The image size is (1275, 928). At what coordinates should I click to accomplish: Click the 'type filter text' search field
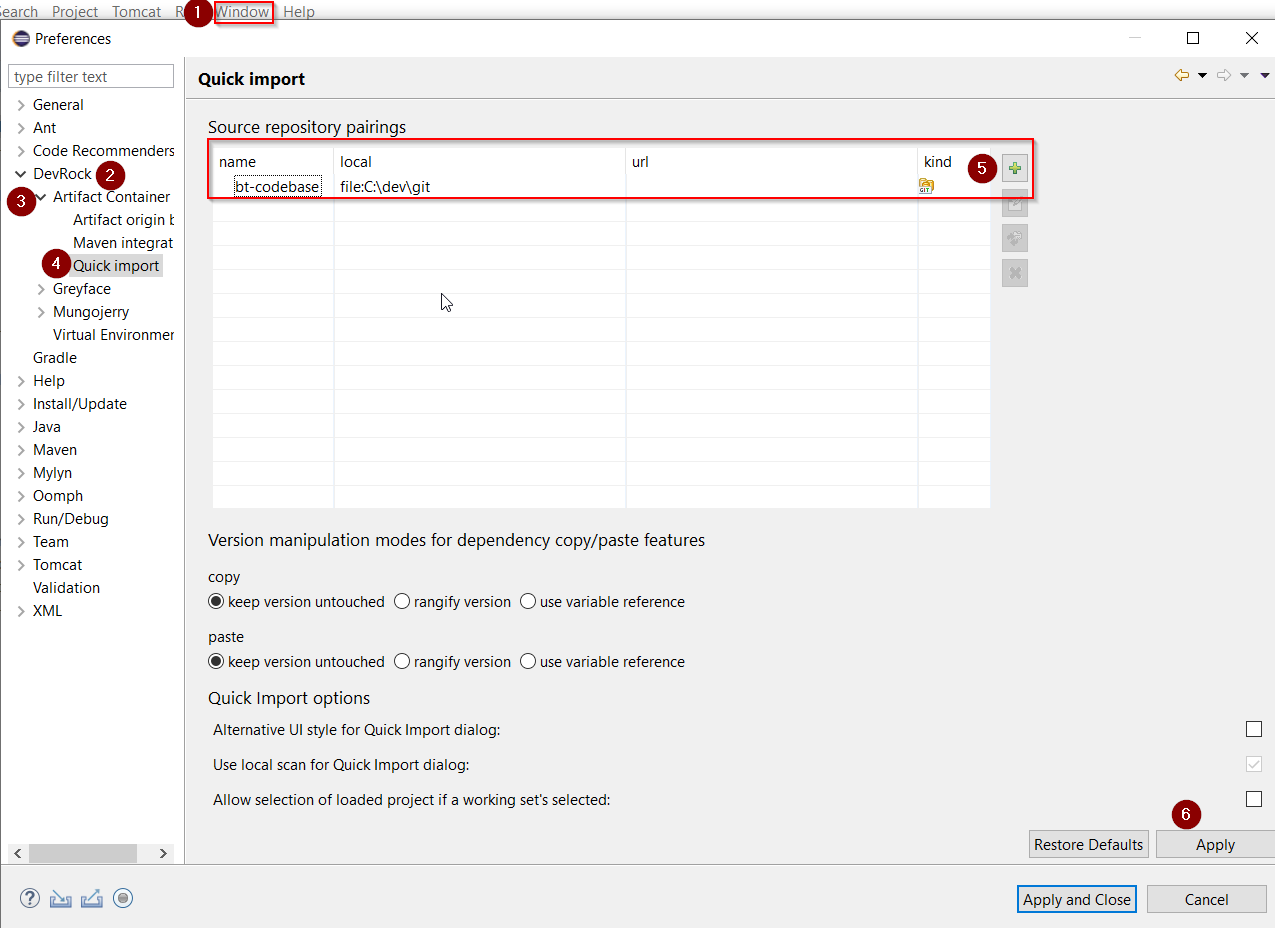(x=91, y=77)
